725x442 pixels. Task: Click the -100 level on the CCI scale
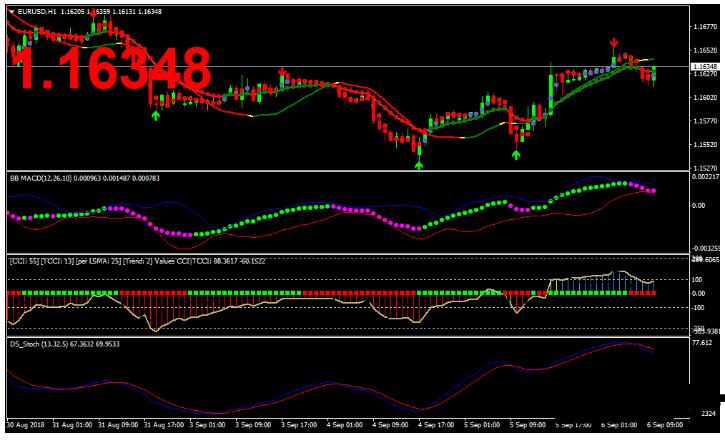pos(697,307)
